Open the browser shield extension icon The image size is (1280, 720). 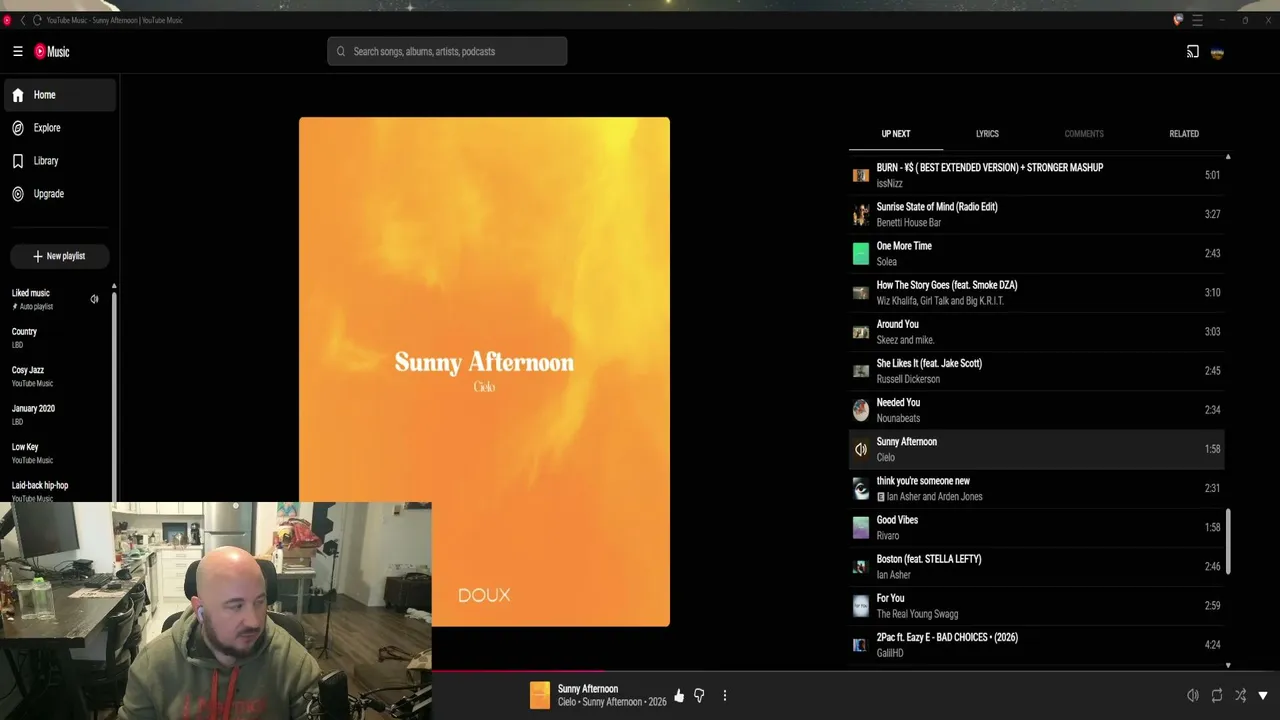click(1178, 20)
